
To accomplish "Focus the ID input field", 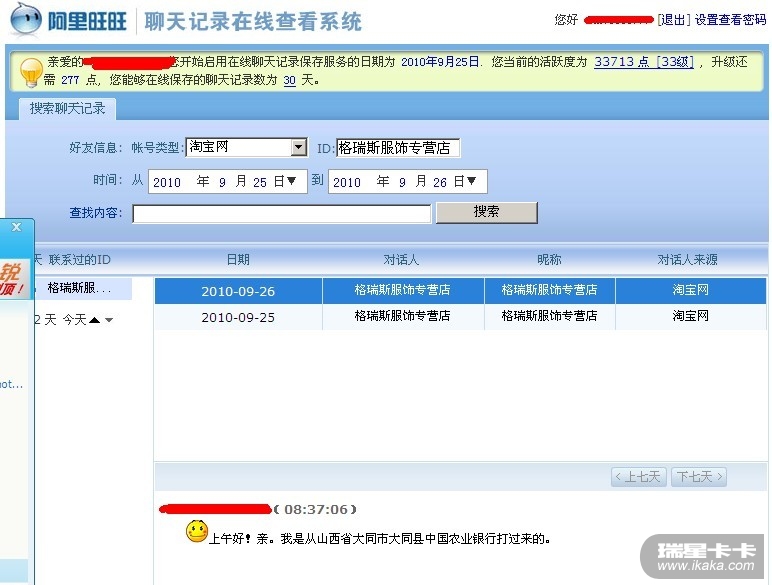I will point(398,148).
